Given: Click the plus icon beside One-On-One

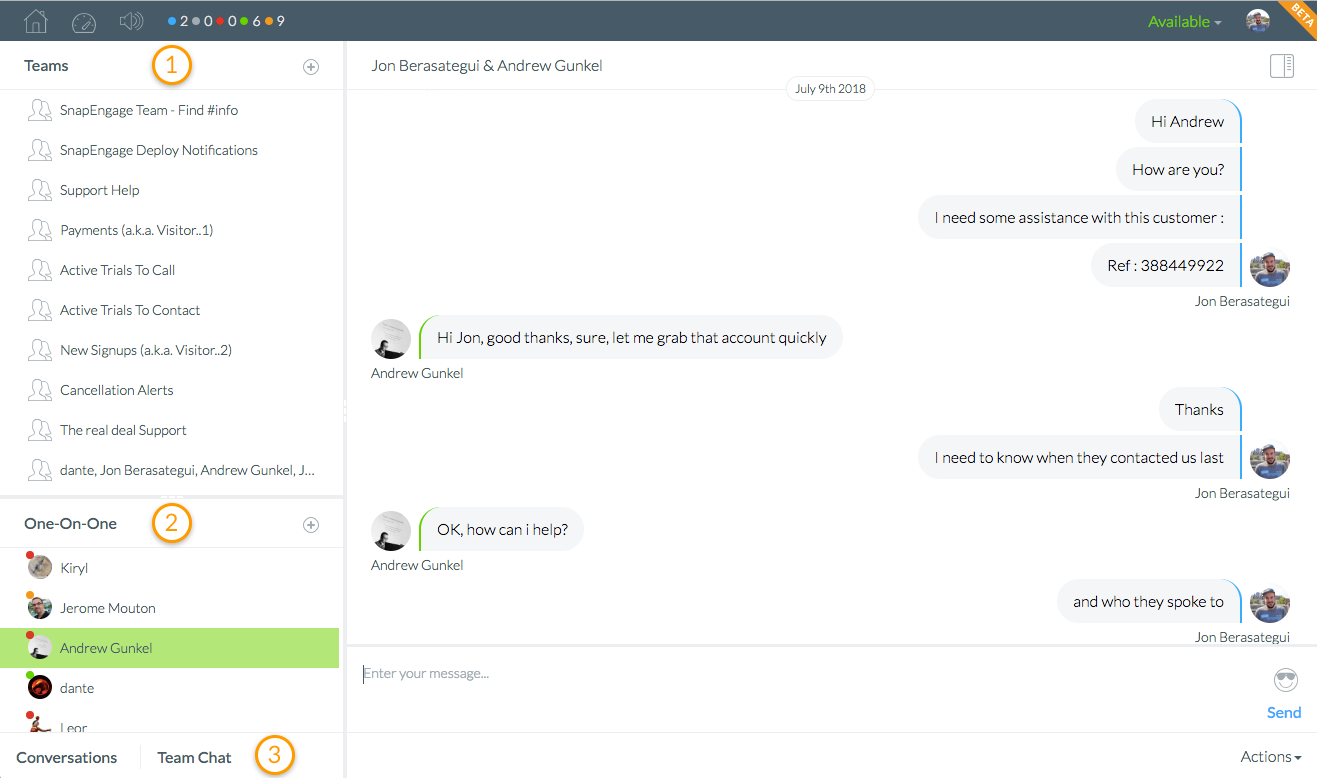Looking at the screenshot, I should pos(311,524).
